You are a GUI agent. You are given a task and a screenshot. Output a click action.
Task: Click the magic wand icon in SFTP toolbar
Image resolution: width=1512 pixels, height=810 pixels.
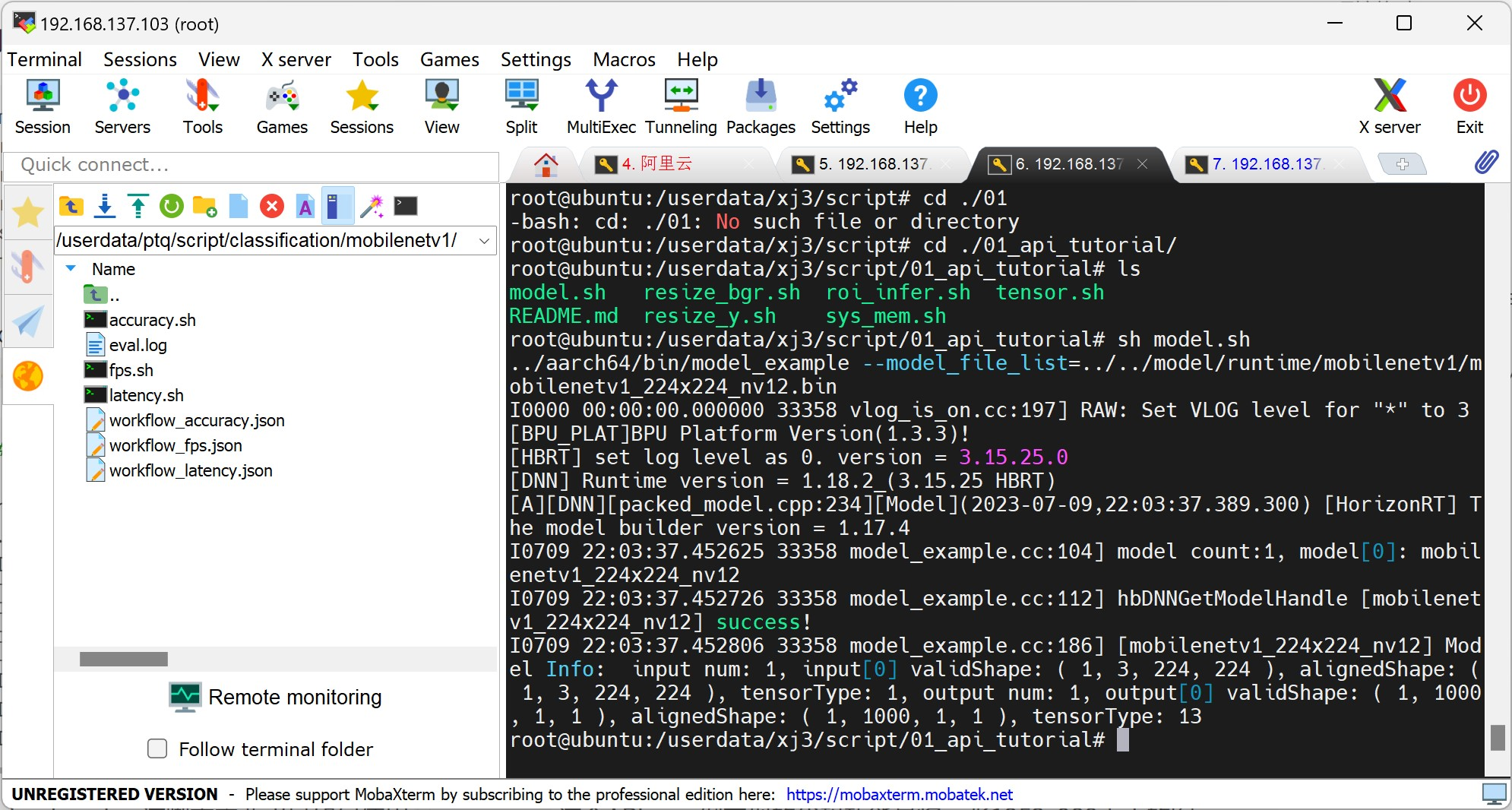click(372, 206)
